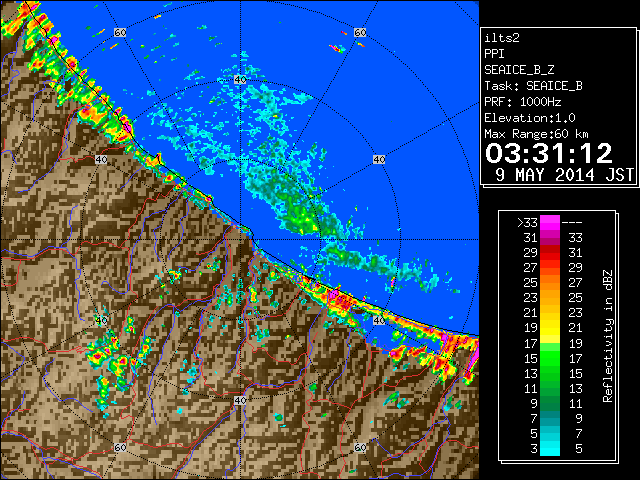Click the legend's right-side label '5'
Viewport: 640px width, 480px height.
578,449
